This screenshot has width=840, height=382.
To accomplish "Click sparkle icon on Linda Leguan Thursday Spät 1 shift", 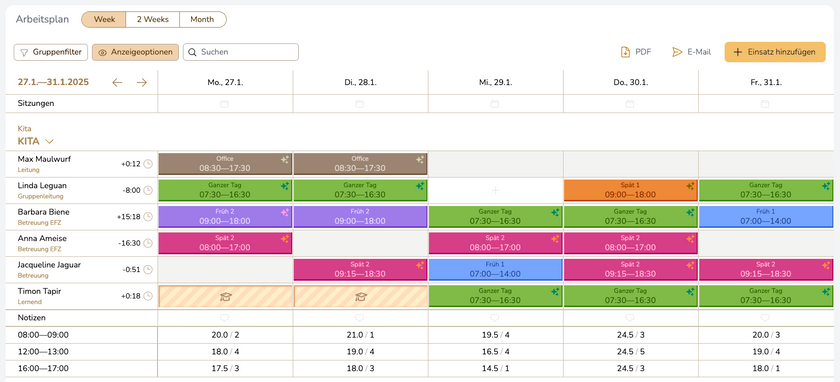I will click(x=690, y=186).
